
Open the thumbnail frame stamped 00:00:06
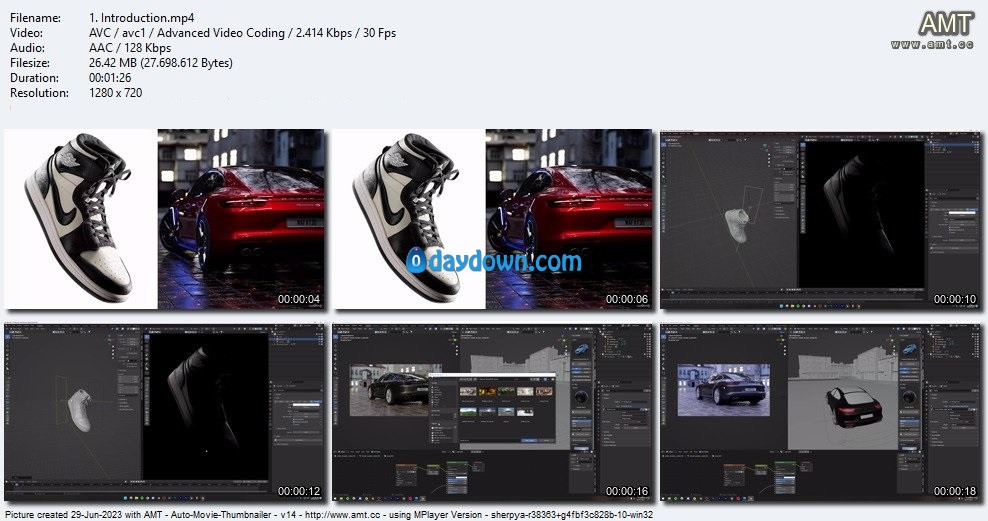point(493,219)
